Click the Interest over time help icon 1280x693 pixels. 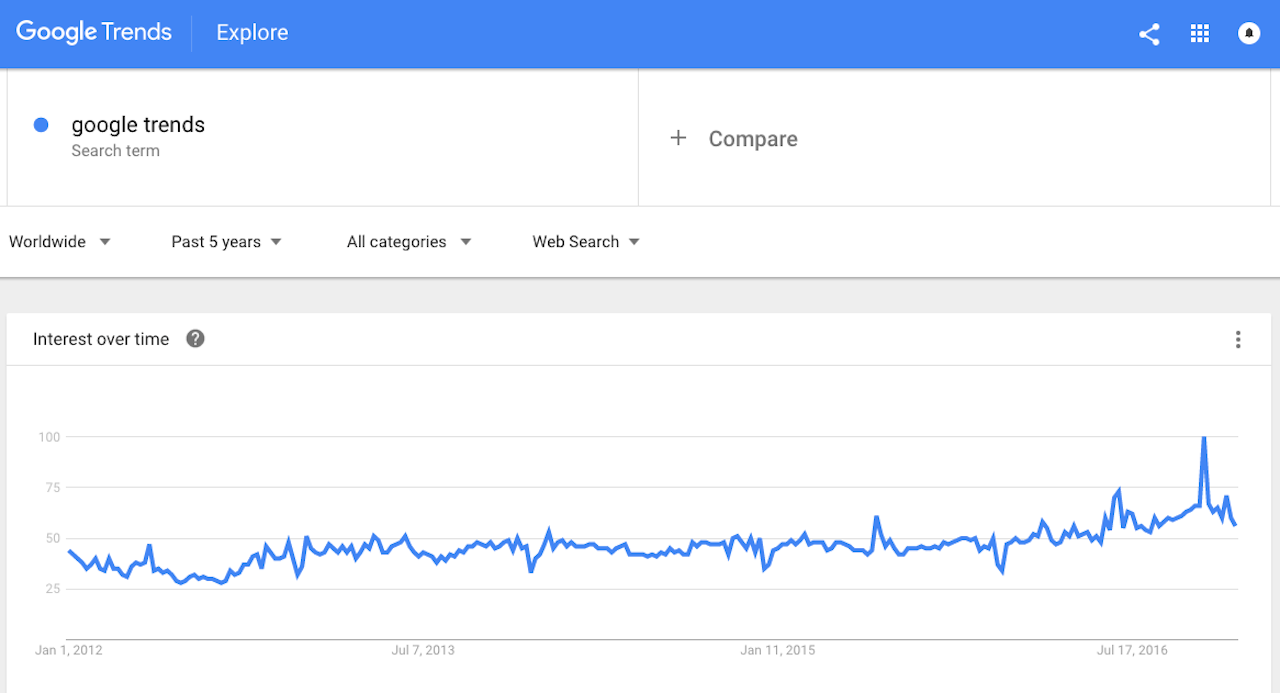click(195, 339)
